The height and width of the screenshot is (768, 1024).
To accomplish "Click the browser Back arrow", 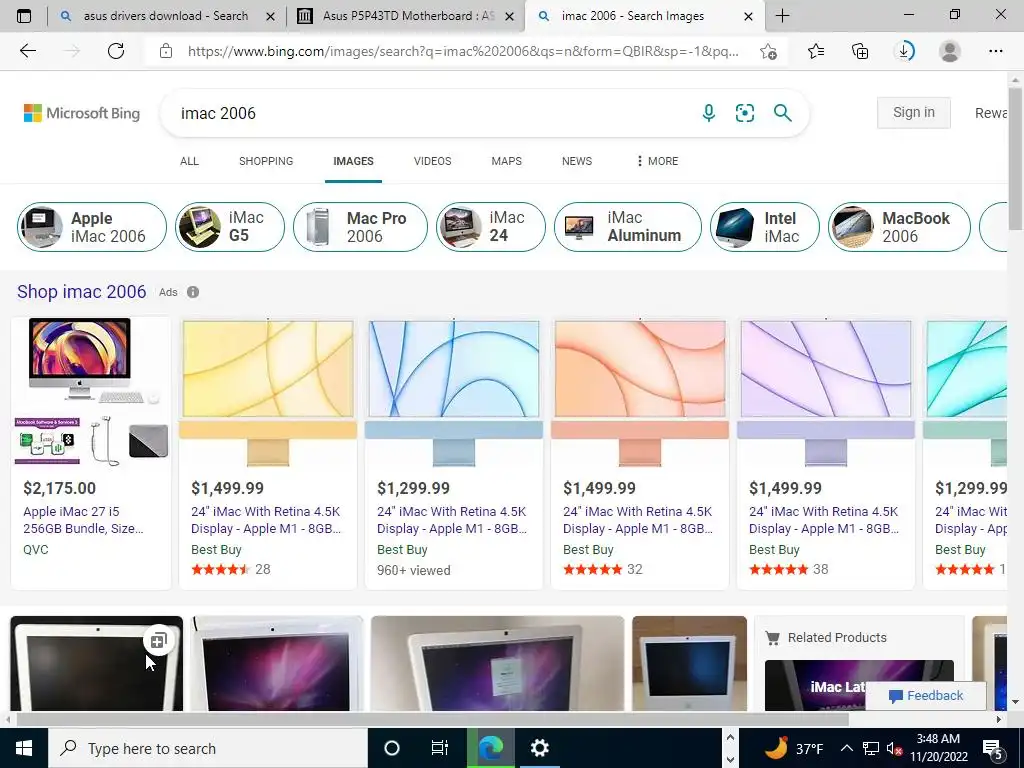I will pos(27,51).
